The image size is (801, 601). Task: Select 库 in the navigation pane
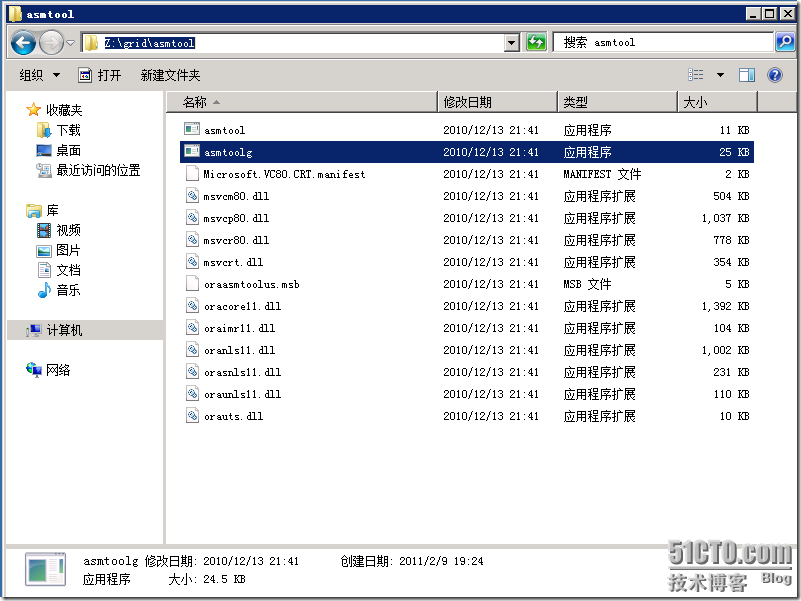tap(42, 210)
